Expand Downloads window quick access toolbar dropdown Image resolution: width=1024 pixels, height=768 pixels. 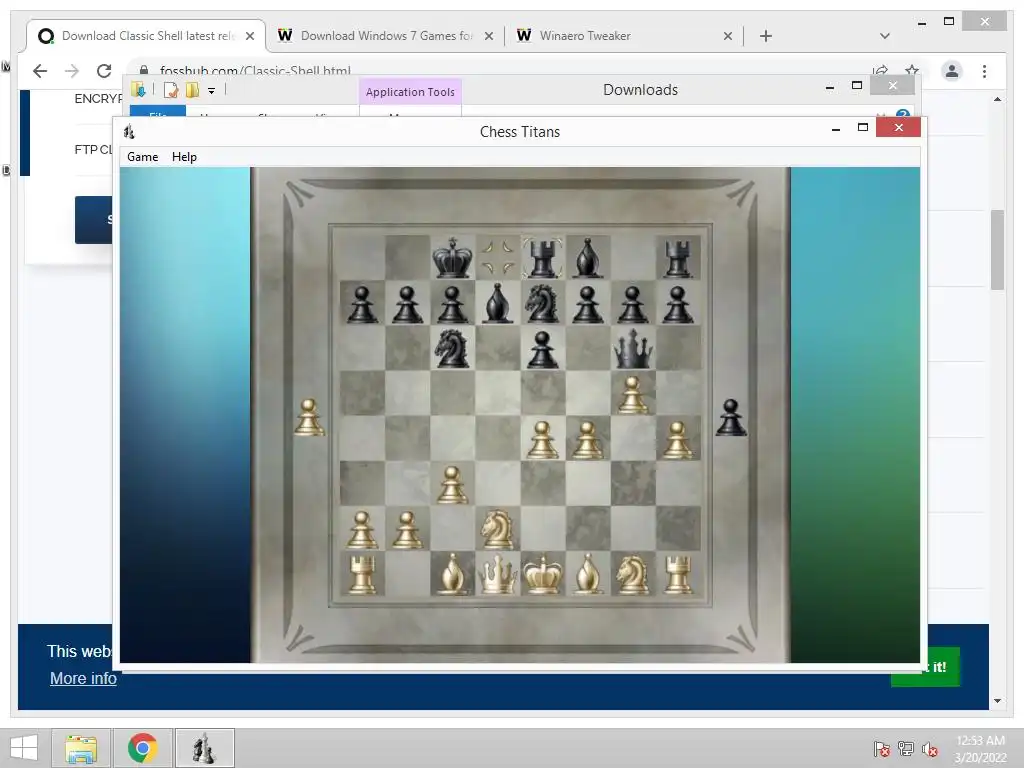coord(212,91)
